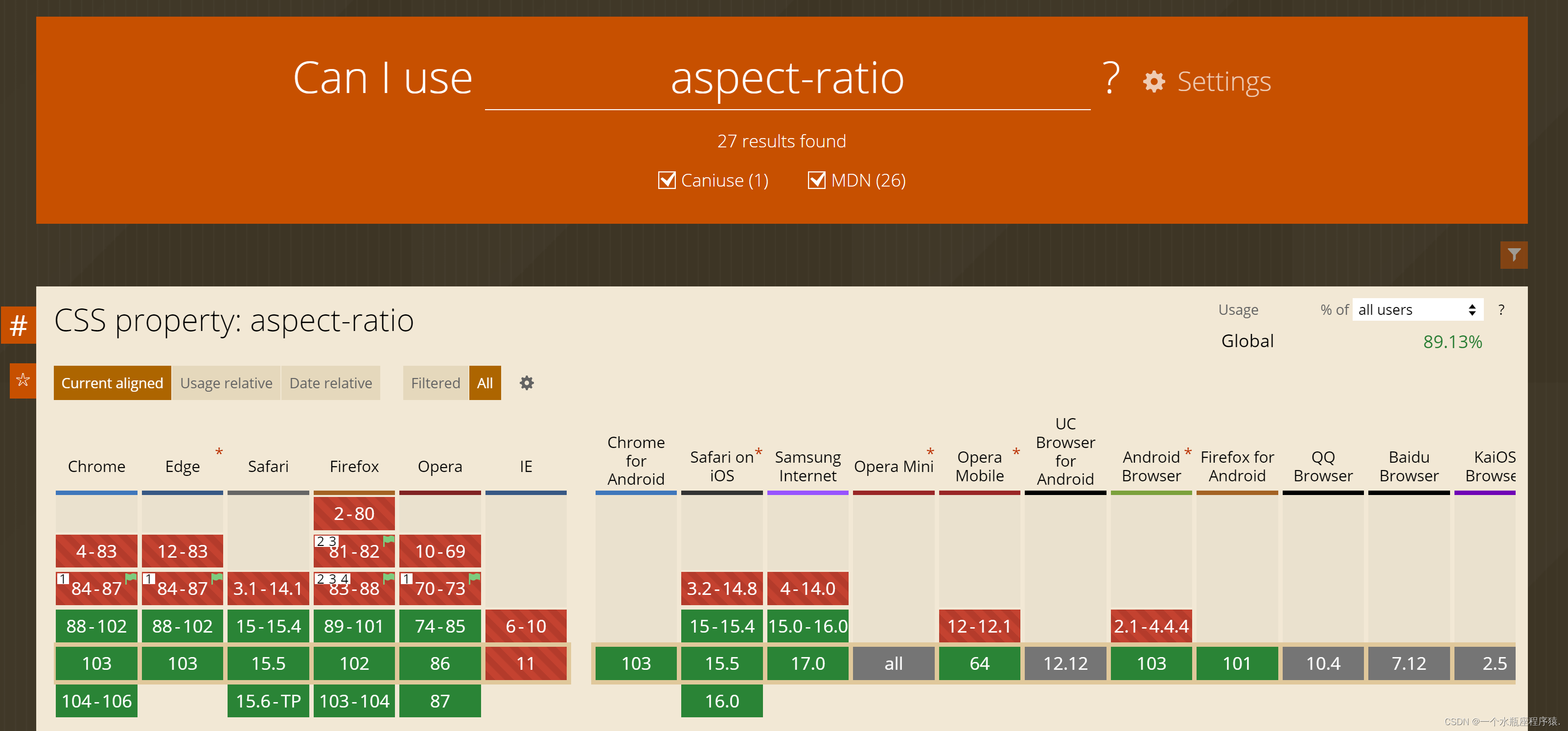
Task: Click the asterisk next to Opera Mobile
Action: 1016,452
